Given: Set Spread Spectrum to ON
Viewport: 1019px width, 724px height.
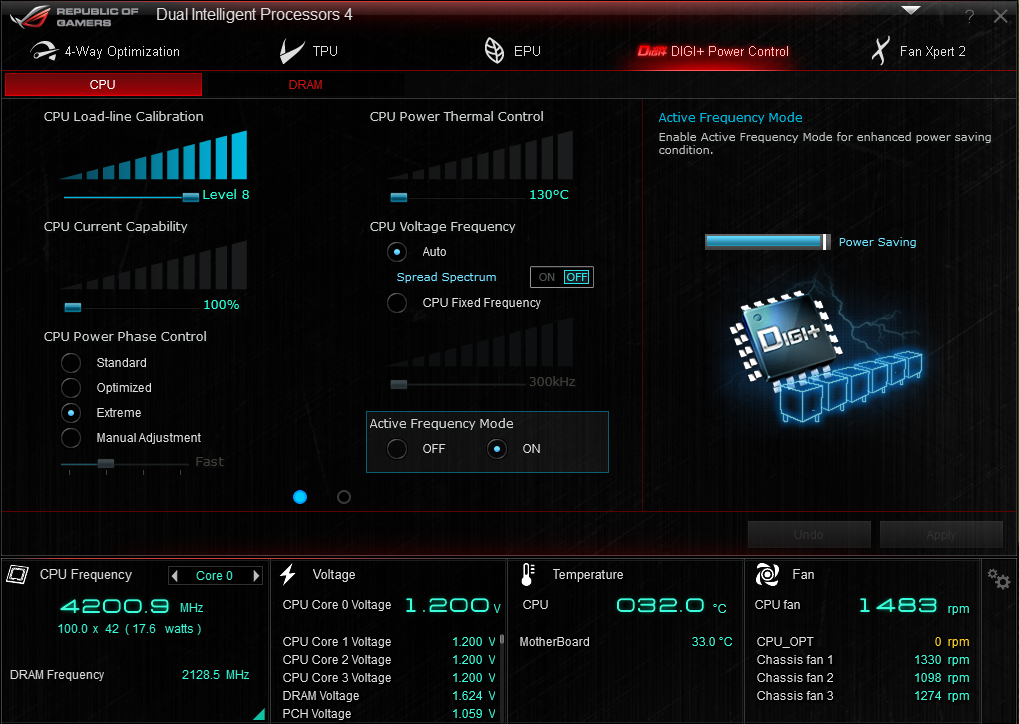Looking at the screenshot, I should [547, 278].
